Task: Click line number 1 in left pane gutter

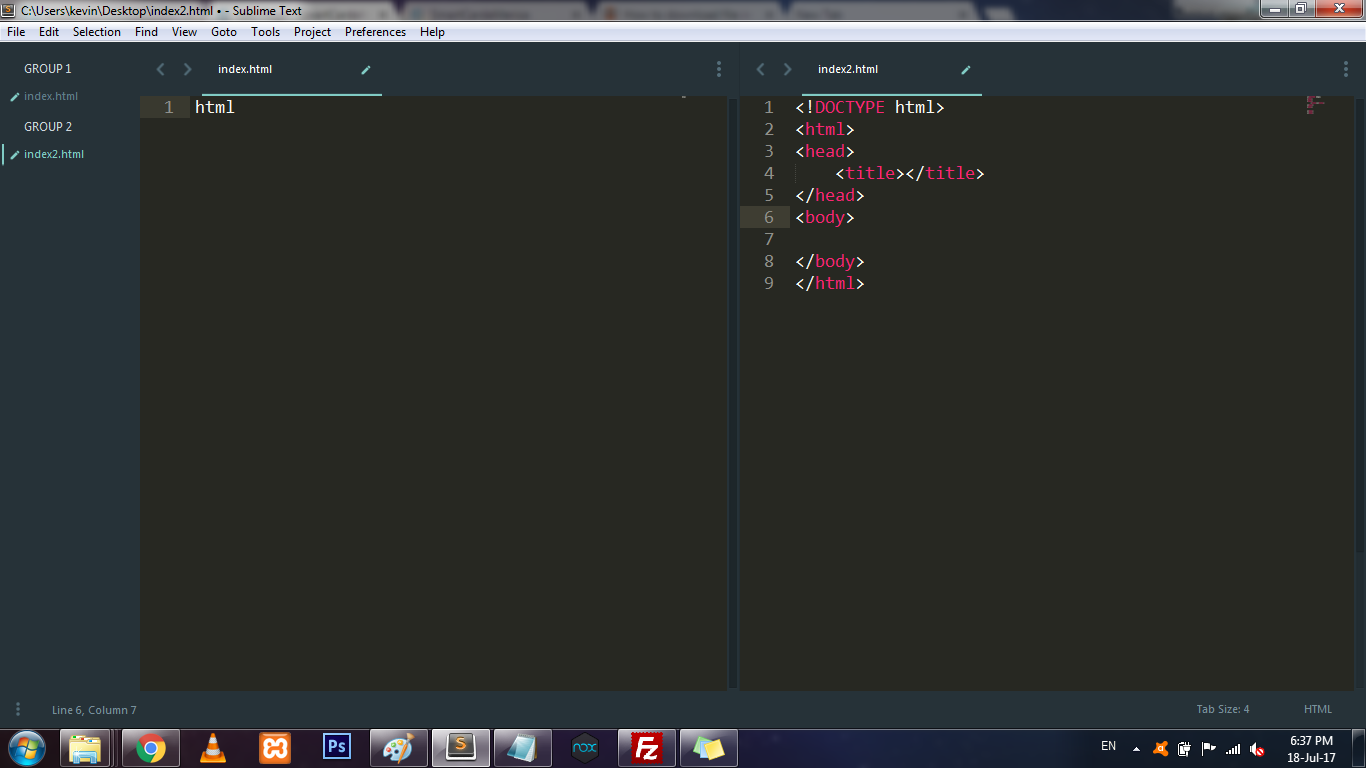Action: point(168,107)
